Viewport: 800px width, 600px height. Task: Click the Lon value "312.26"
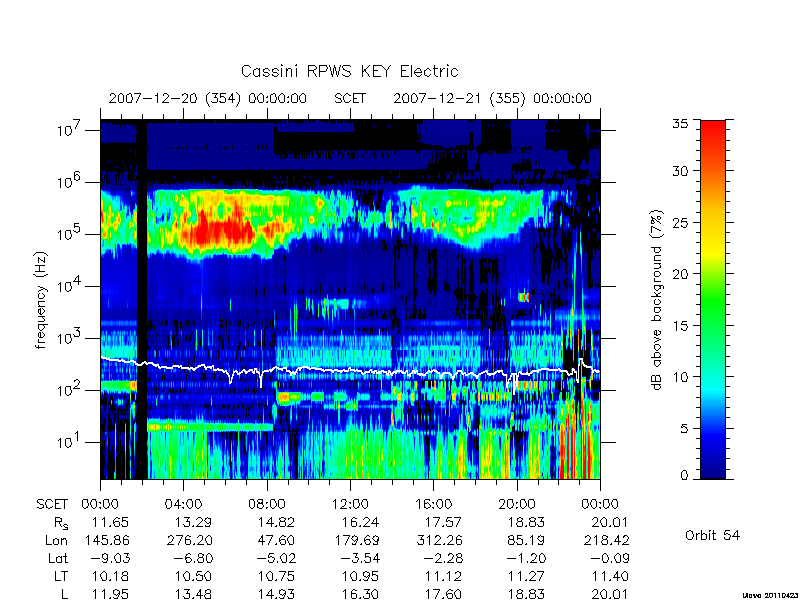tap(439, 540)
